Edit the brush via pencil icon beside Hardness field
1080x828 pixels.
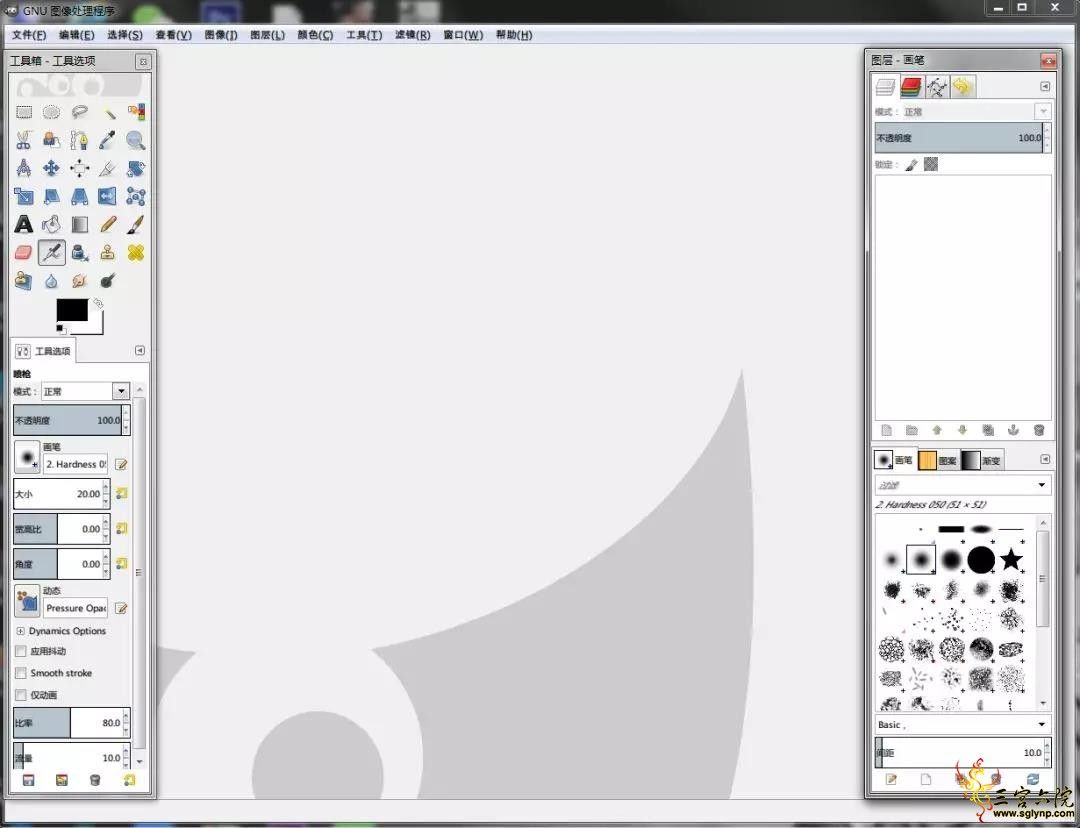tap(121, 464)
